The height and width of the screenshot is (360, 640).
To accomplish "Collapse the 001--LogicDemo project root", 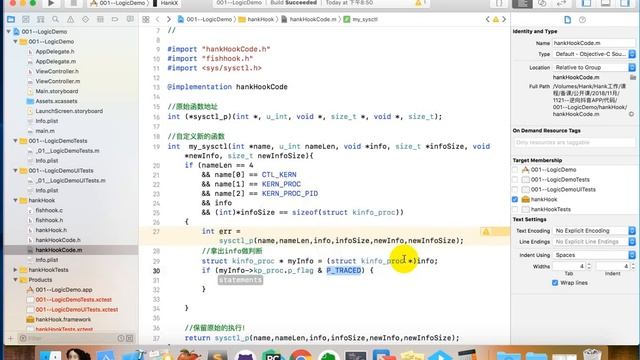I will click(9, 31).
